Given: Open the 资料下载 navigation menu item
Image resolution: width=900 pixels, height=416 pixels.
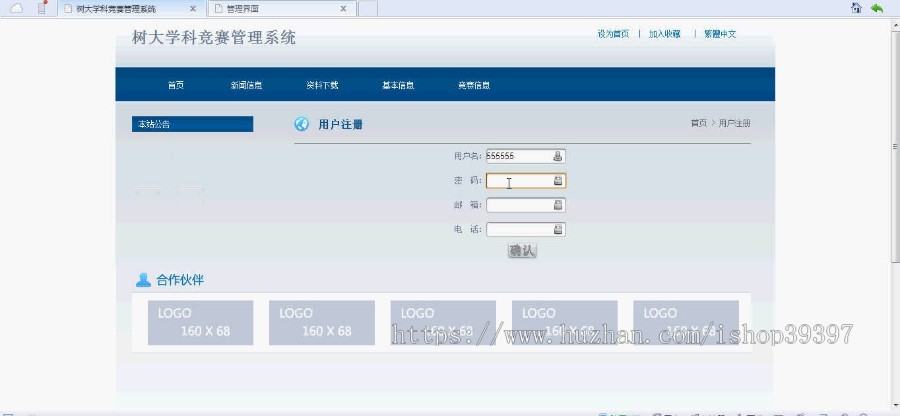Looking at the screenshot, I should tap(322, 85).
